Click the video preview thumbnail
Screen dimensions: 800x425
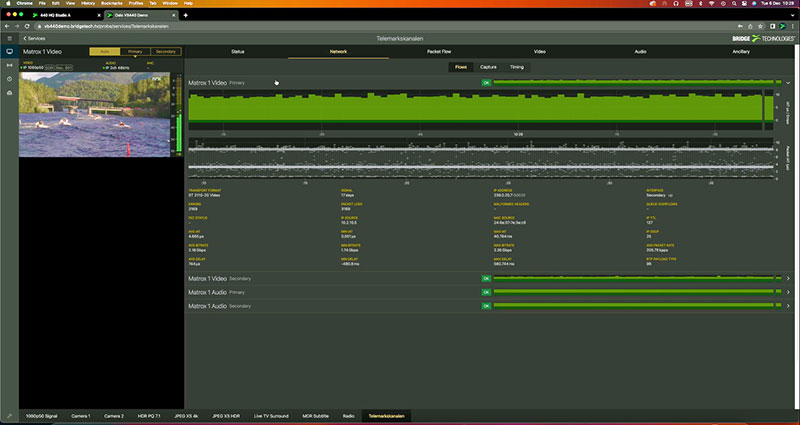95,115
